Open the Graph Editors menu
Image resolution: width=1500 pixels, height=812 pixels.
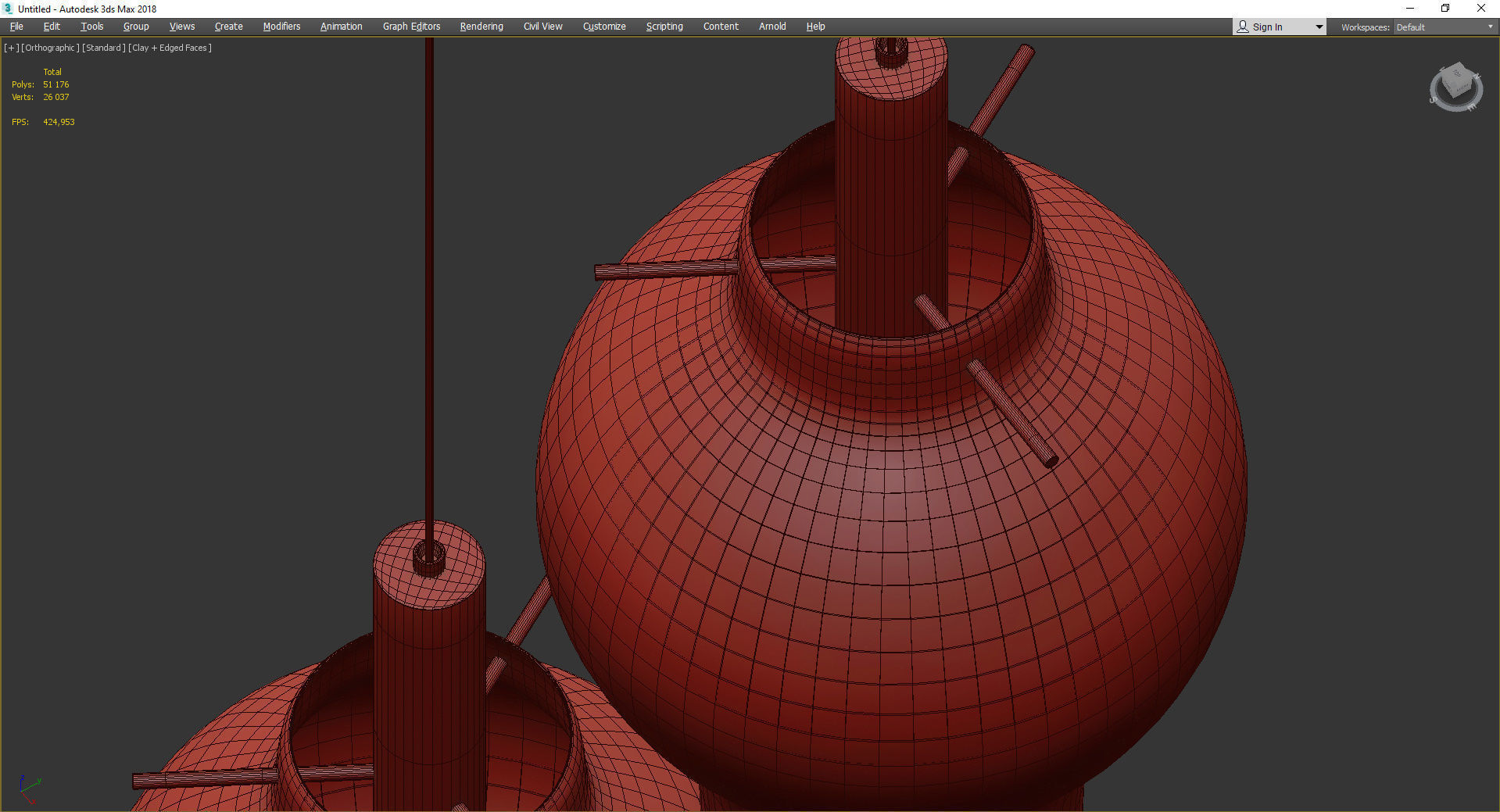pos(412,27)
